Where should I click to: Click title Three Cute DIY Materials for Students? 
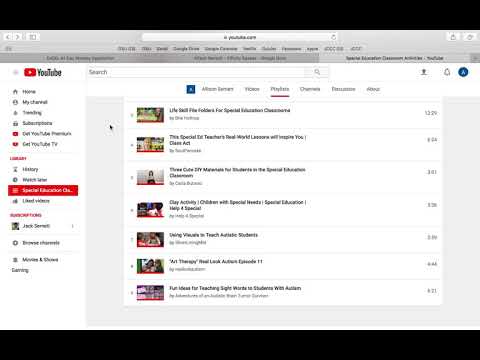click(x=237, y=173)
